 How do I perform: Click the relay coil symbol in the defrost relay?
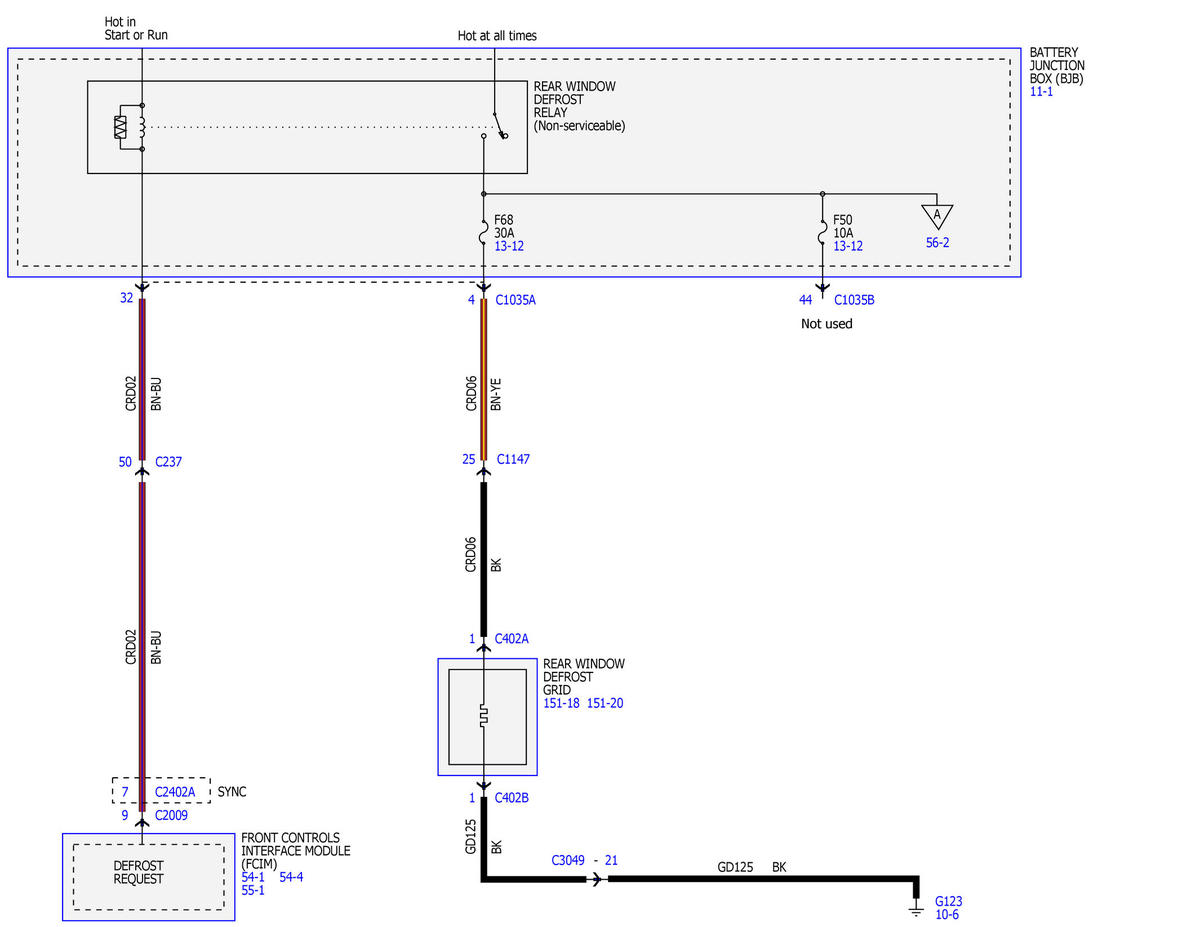pyautogui.click(x=142, y=127)
